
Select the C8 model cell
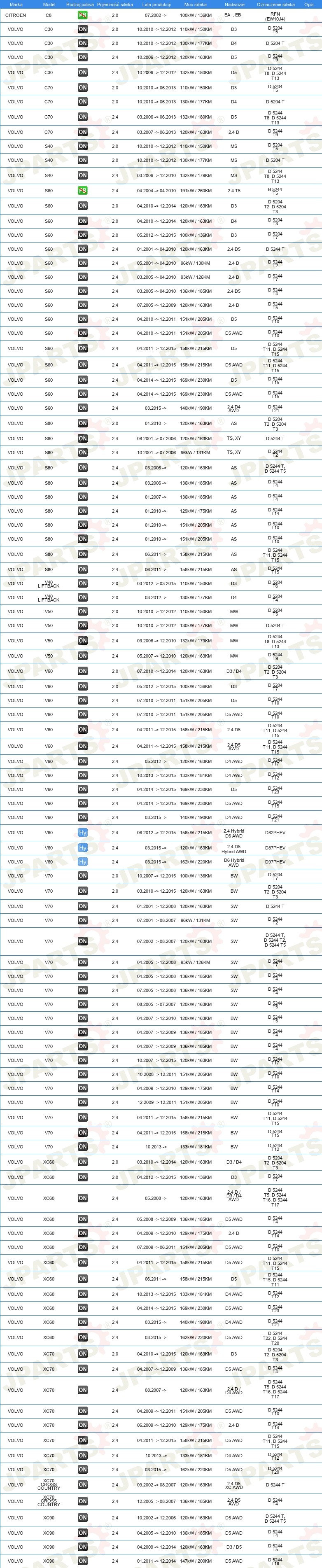[x=49, y=15]
